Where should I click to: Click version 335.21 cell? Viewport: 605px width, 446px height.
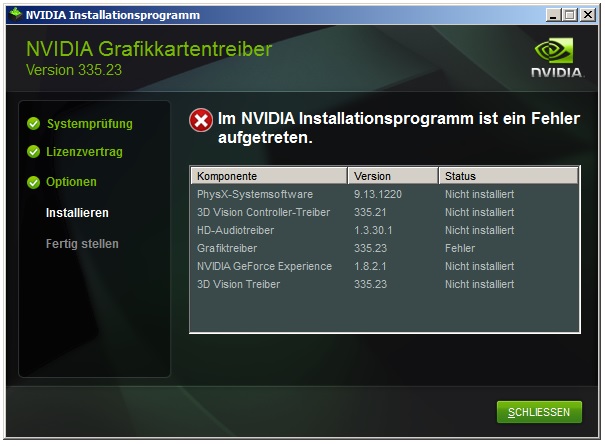pos(370,212)
